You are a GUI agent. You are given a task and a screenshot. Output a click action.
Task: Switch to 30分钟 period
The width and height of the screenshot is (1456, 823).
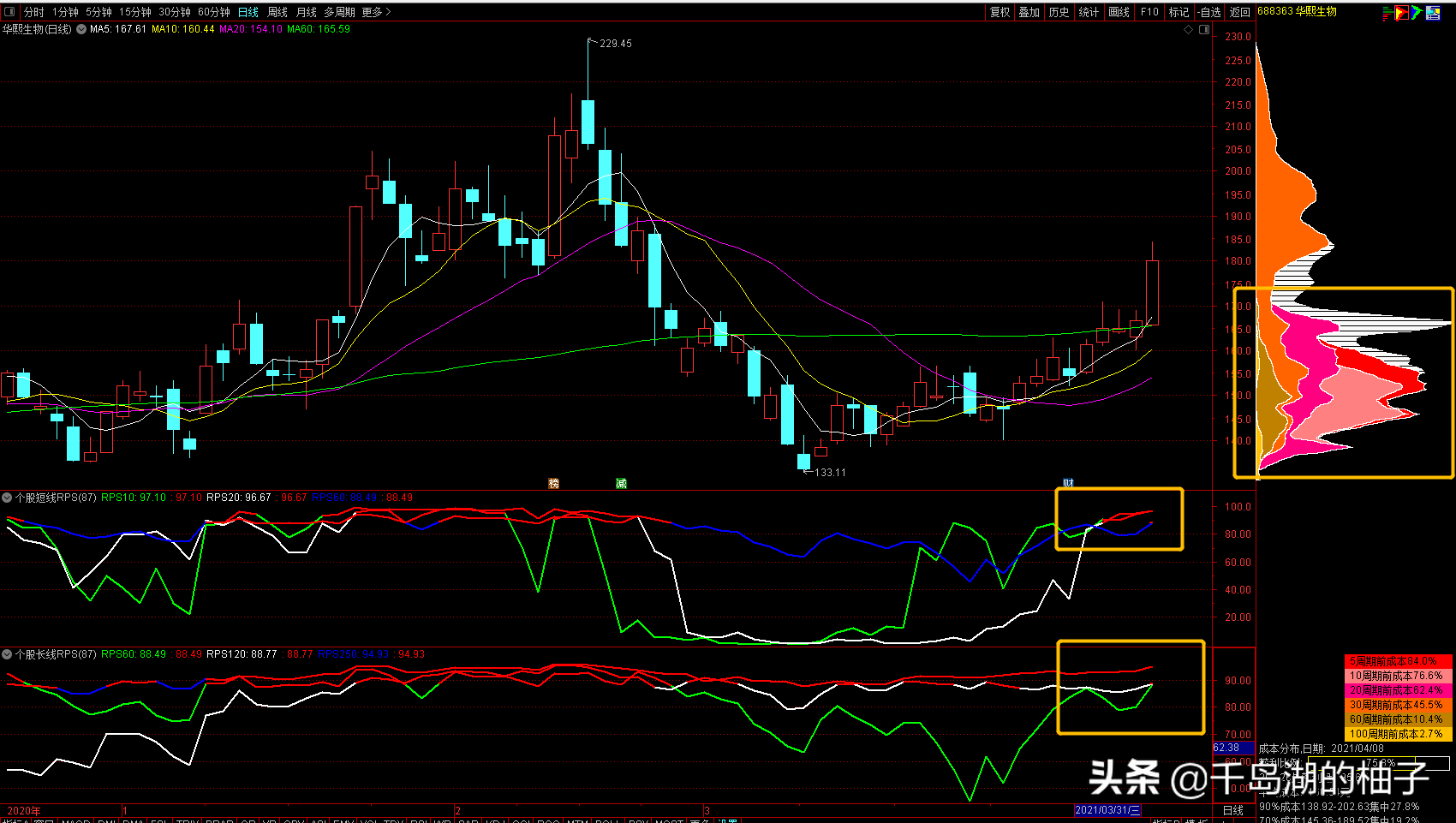175,12
